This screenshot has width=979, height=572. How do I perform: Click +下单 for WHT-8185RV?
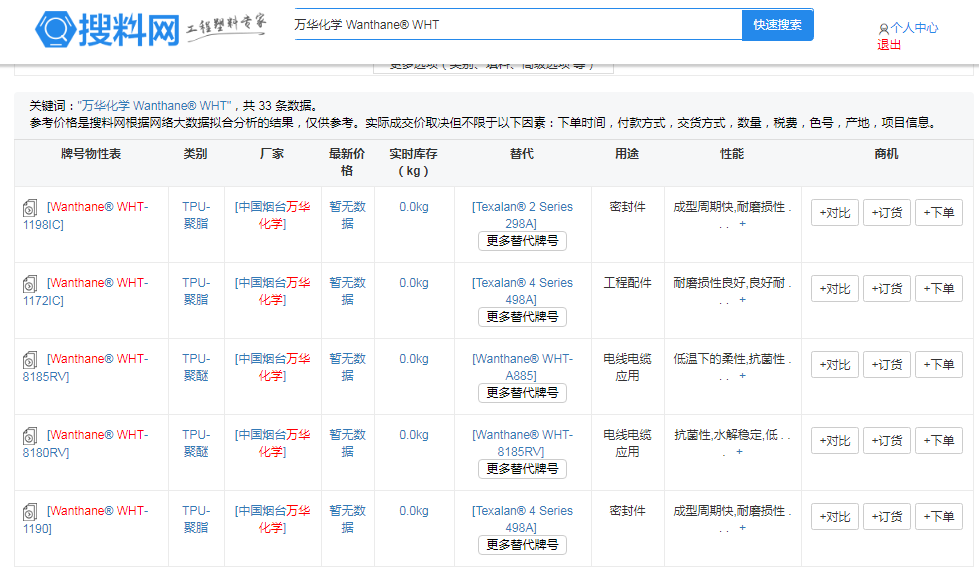point(938,365)
